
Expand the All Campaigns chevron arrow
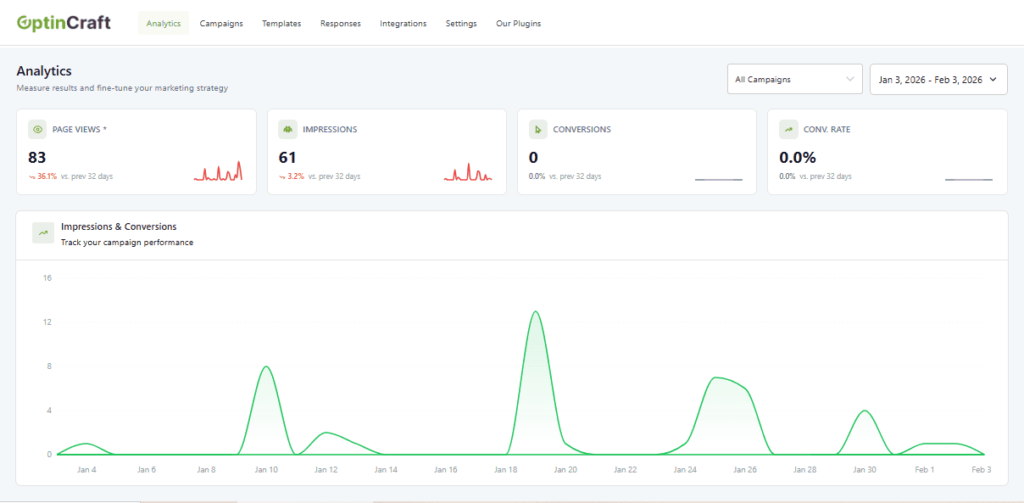(850, 79)
